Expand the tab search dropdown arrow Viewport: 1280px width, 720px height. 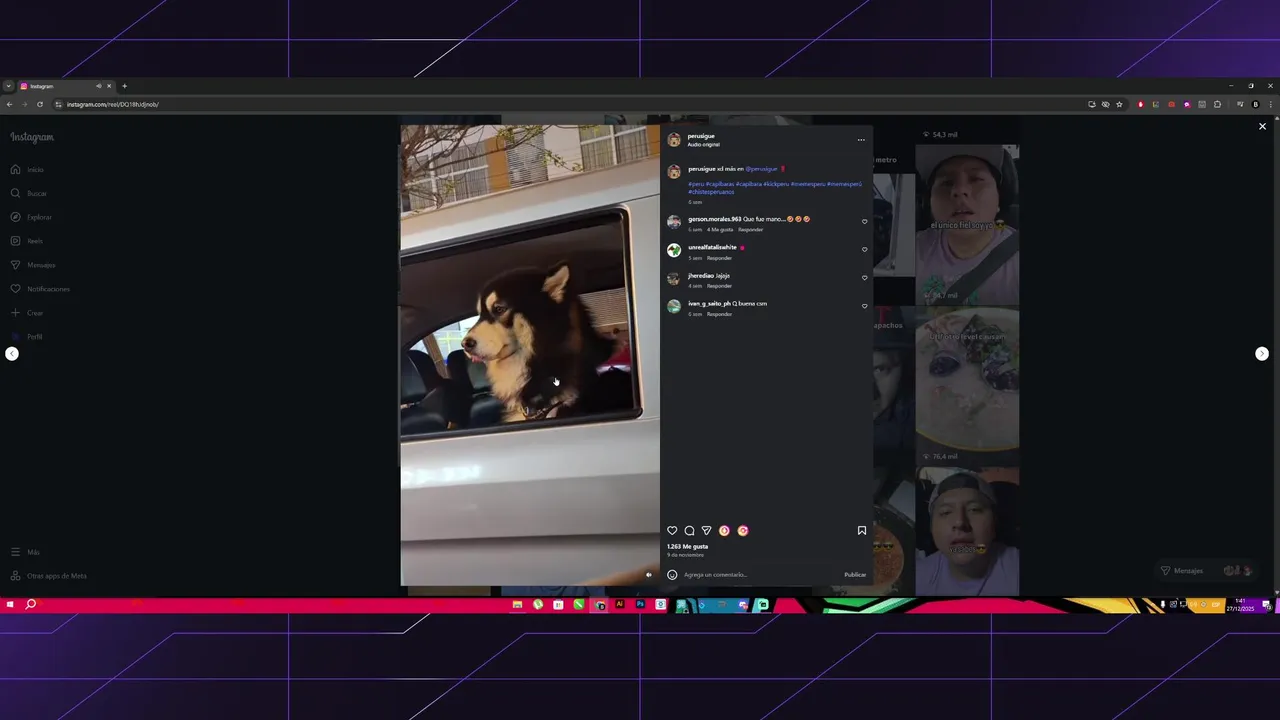[x=8, y=86]
